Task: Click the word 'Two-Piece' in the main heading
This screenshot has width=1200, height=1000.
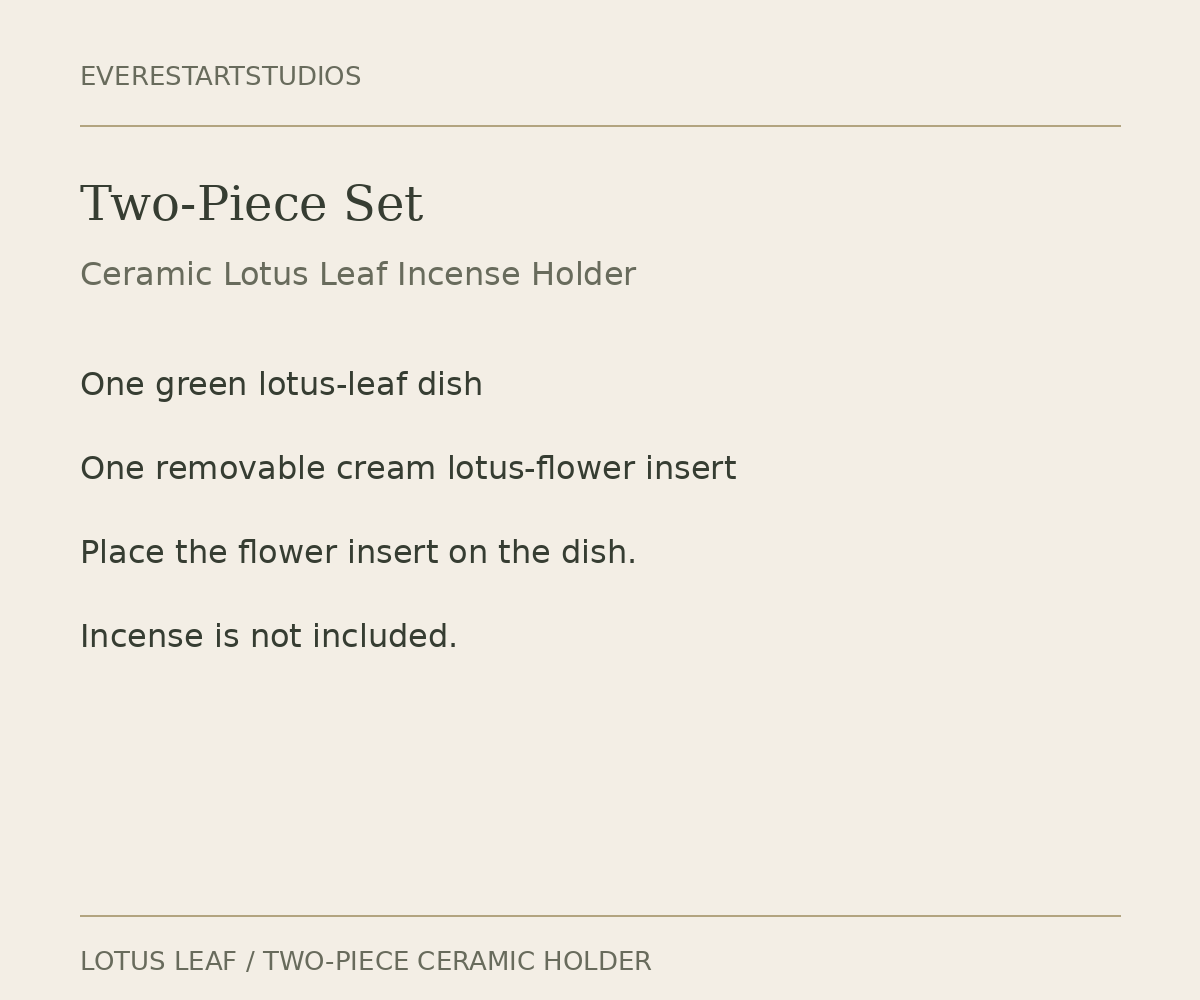Action: (203, 205)
